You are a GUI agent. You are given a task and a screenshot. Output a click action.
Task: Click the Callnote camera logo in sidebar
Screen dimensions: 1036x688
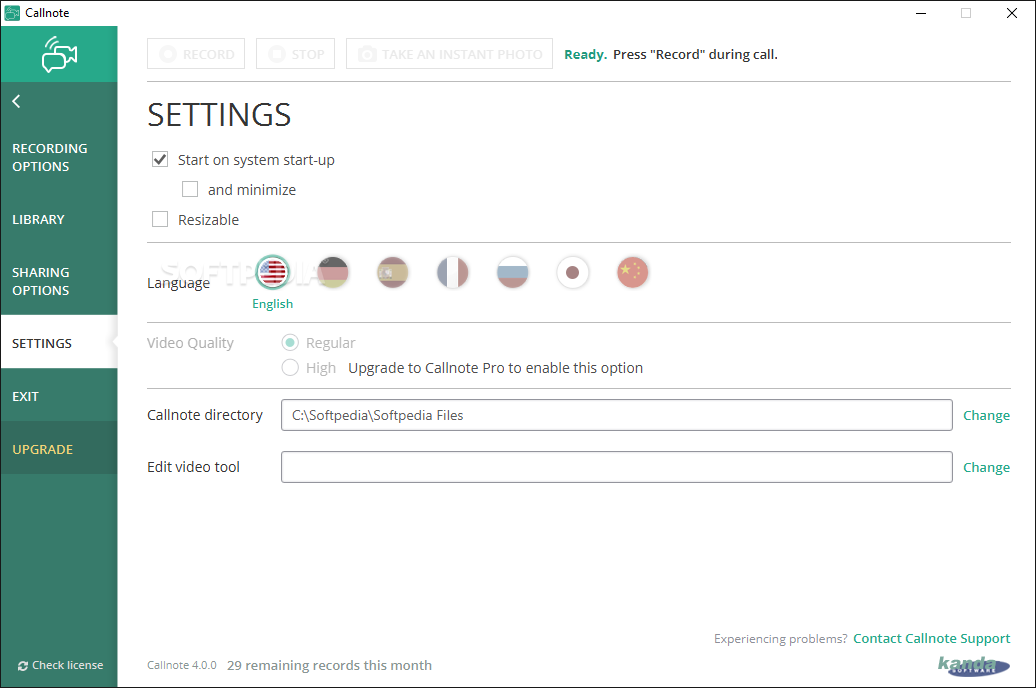59,54
